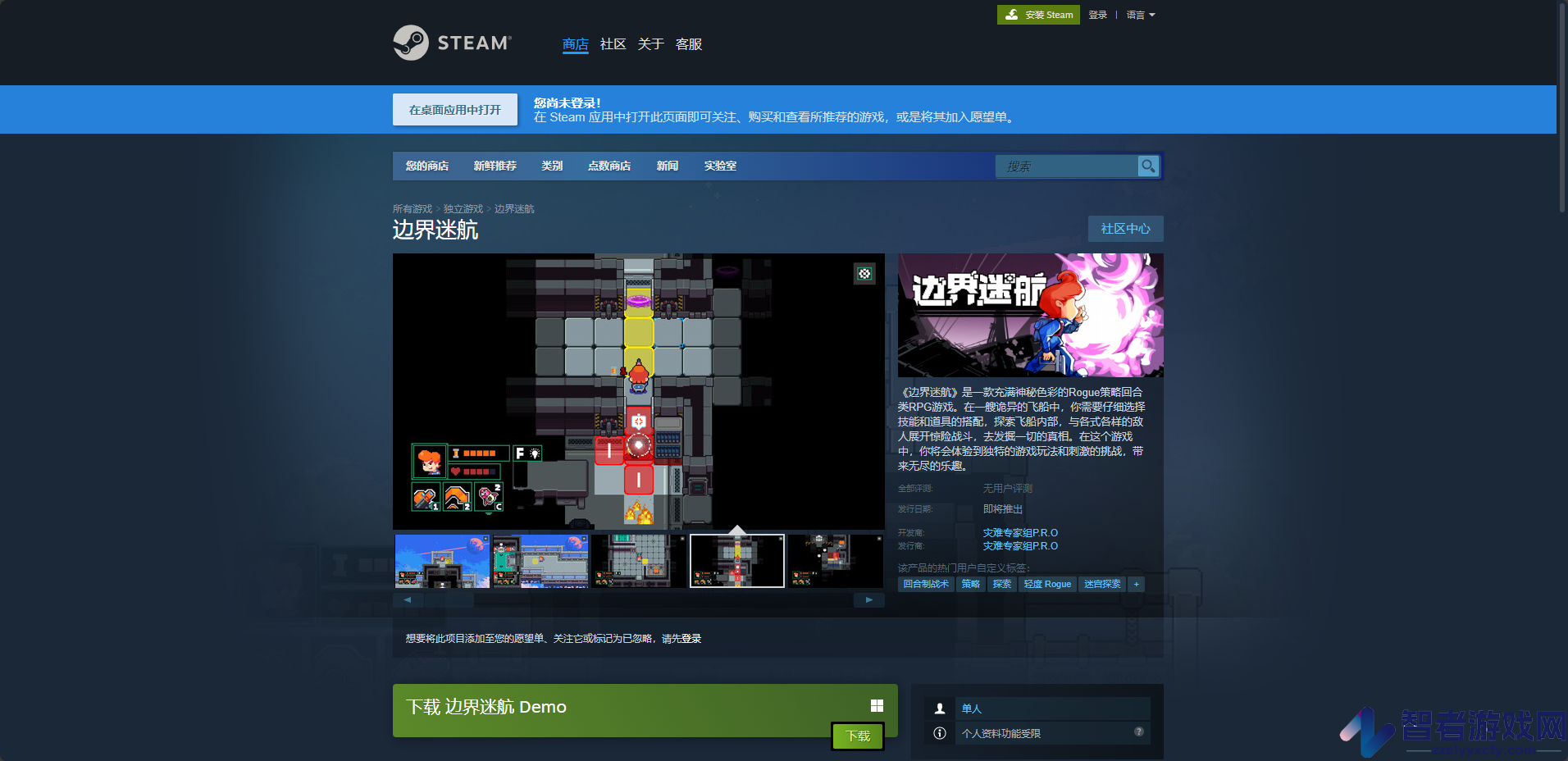Click the green 下载 download button

(x=859, y=736)
